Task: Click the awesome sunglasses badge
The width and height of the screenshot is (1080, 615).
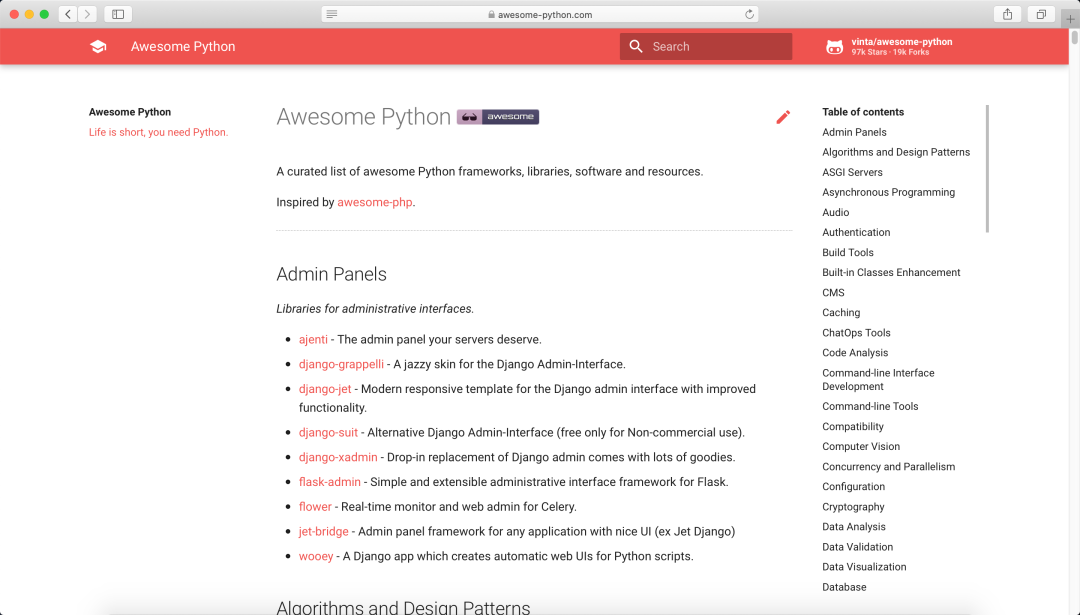Action: click(x=498, y=117)
